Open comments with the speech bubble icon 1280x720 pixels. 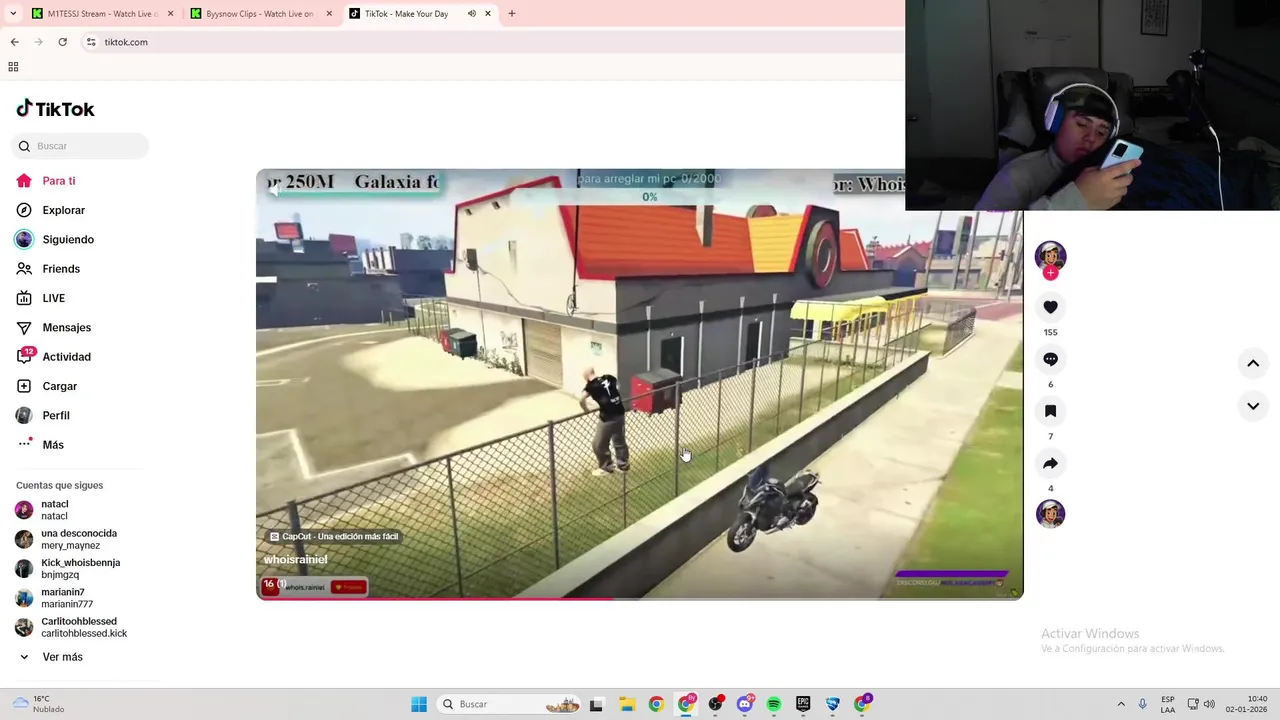(x=1050, y=359)
